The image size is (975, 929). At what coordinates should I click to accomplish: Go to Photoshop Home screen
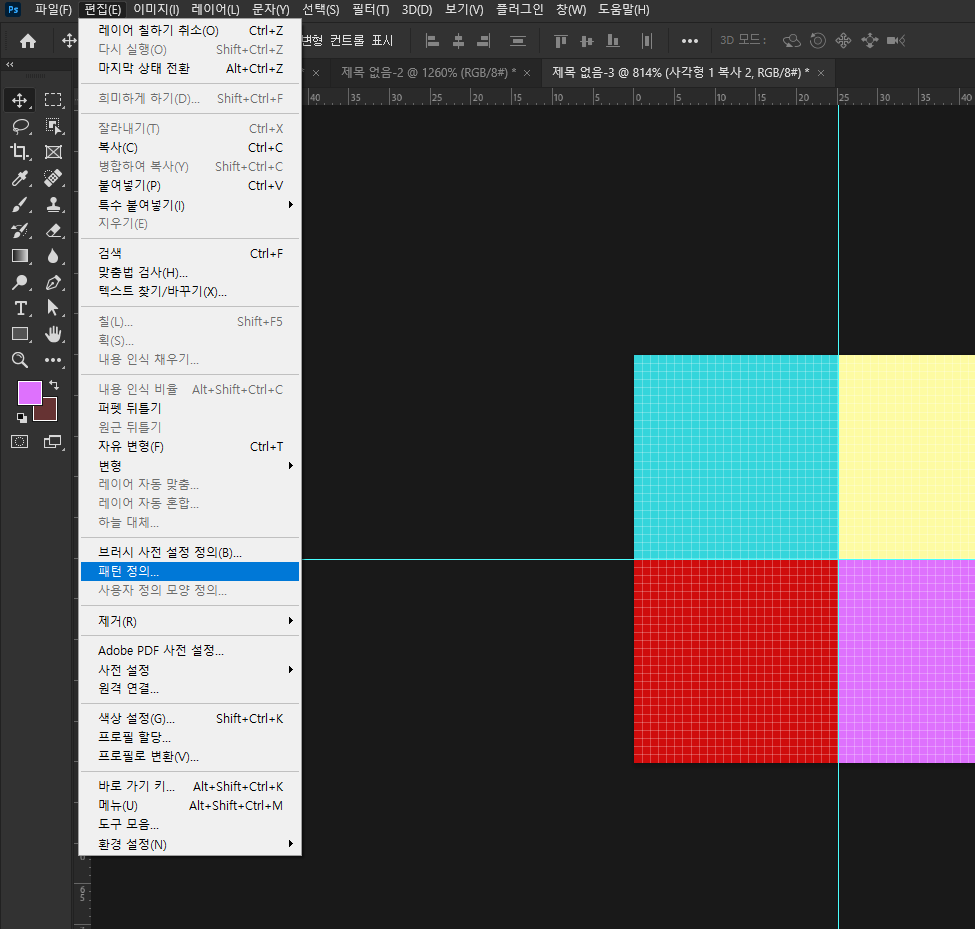(28, 41)
